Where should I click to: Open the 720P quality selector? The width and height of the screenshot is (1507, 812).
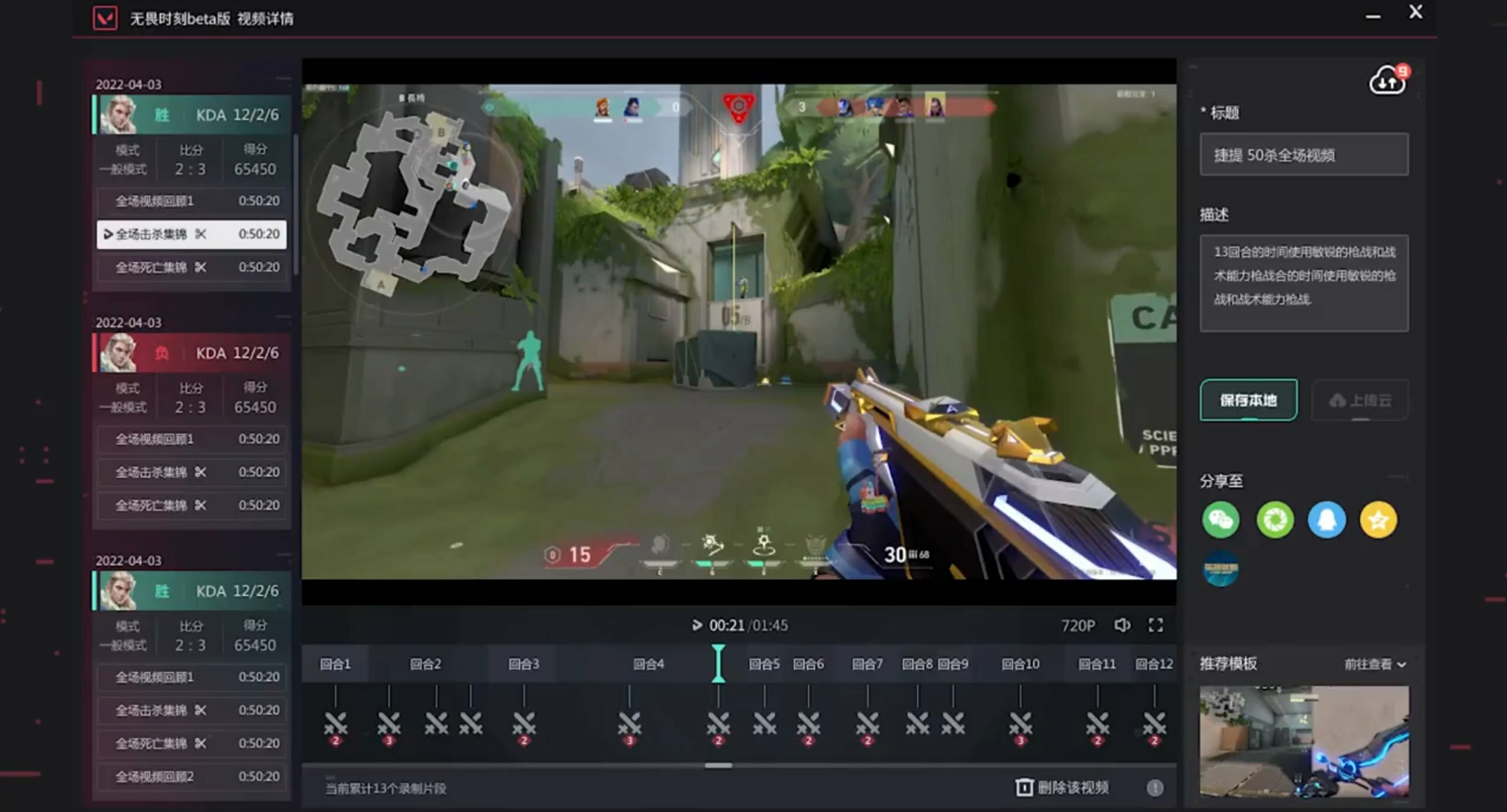pos(1078,626)
